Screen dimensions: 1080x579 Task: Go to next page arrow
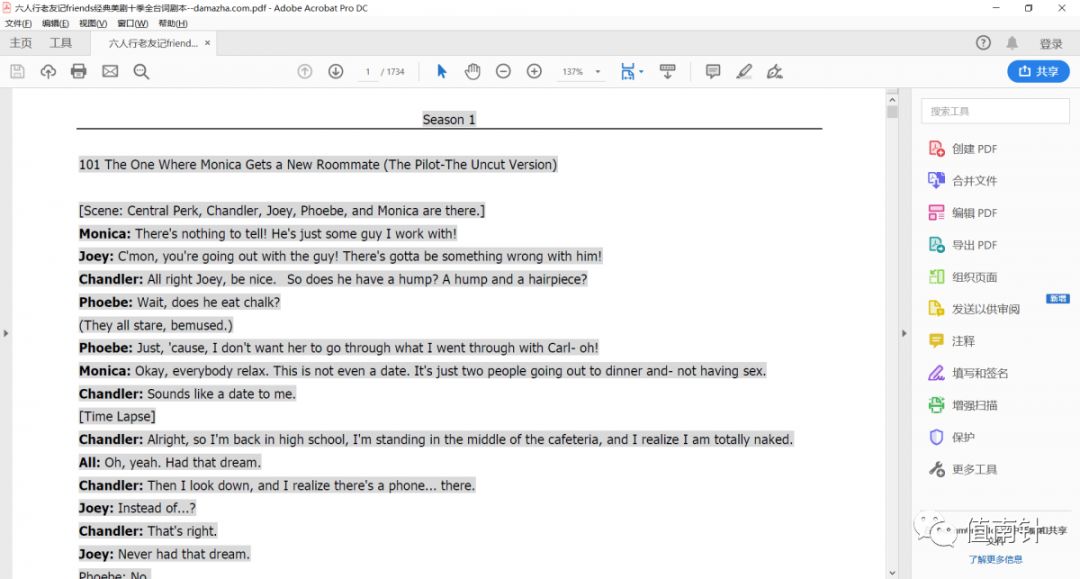coord(335,72)
